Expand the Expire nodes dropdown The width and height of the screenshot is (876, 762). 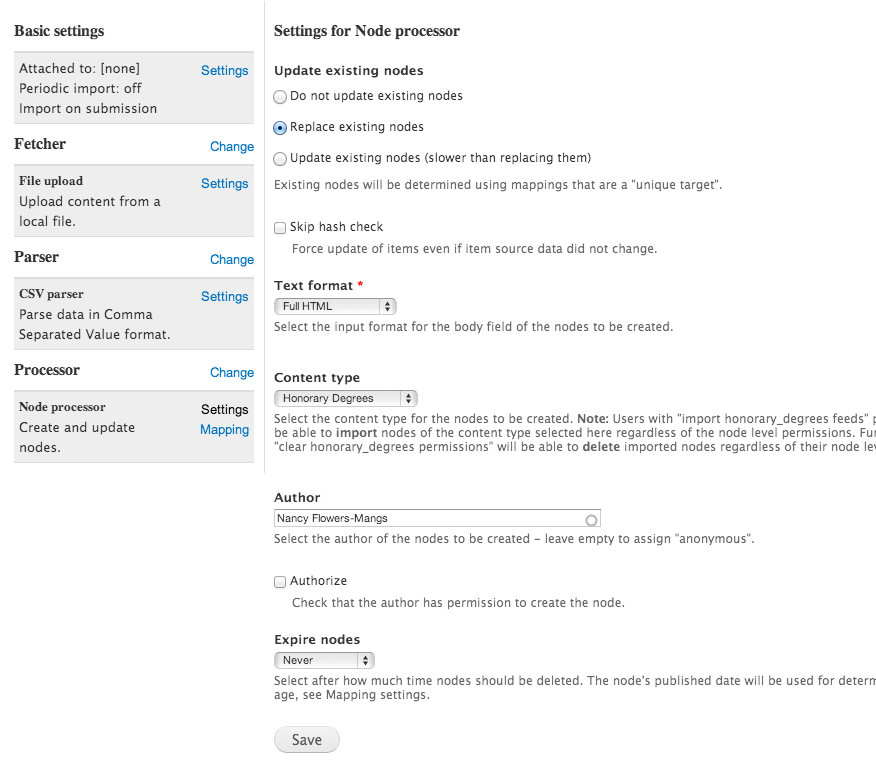(x=324, y=660)
